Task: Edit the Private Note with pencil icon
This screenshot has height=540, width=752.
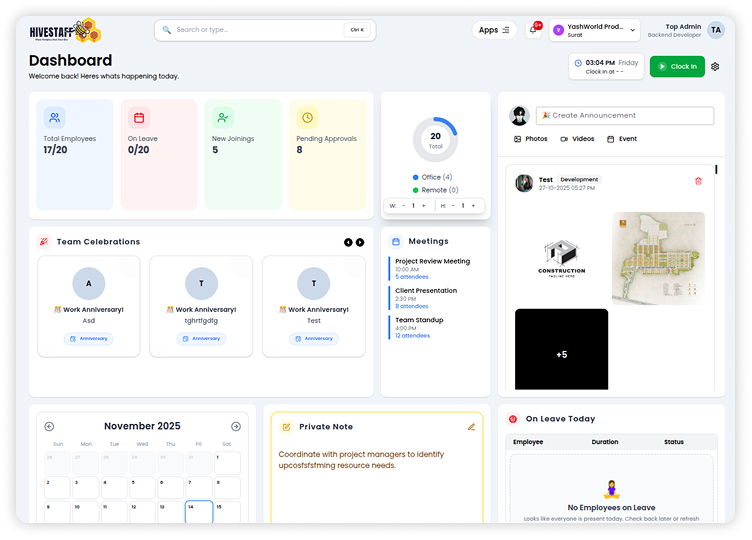Action: click(471, 427)
